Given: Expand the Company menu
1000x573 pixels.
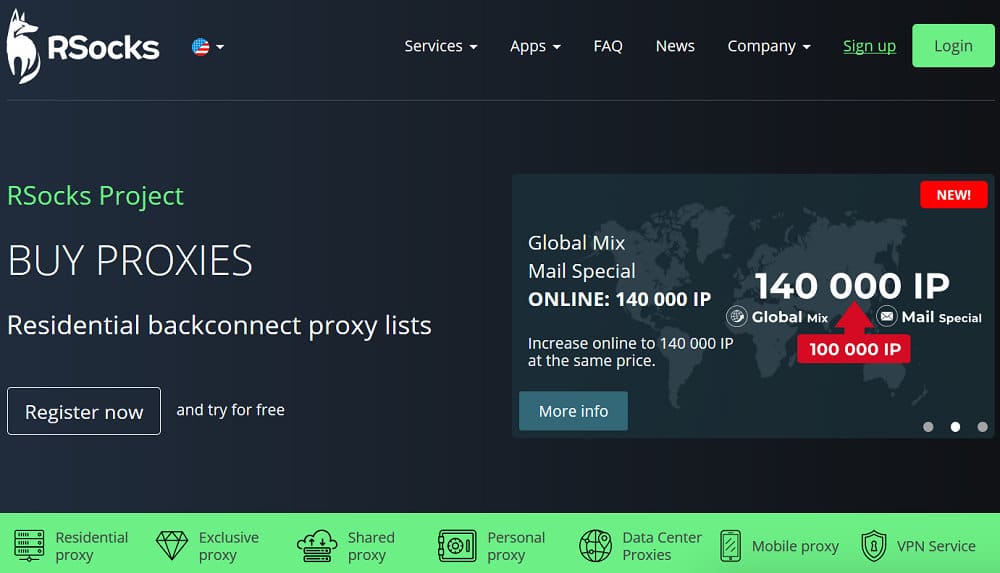Looking at the screenshot, I should tap(769, 46).
